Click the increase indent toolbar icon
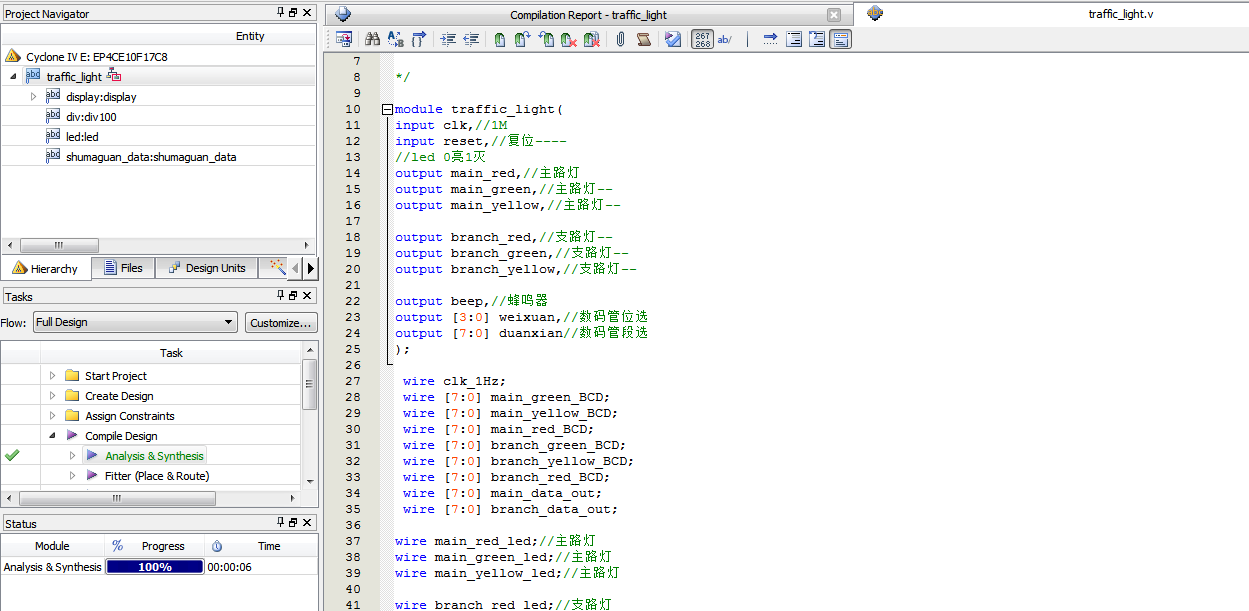The width and height of the screenshot is (1249, 611). point(448,40)
